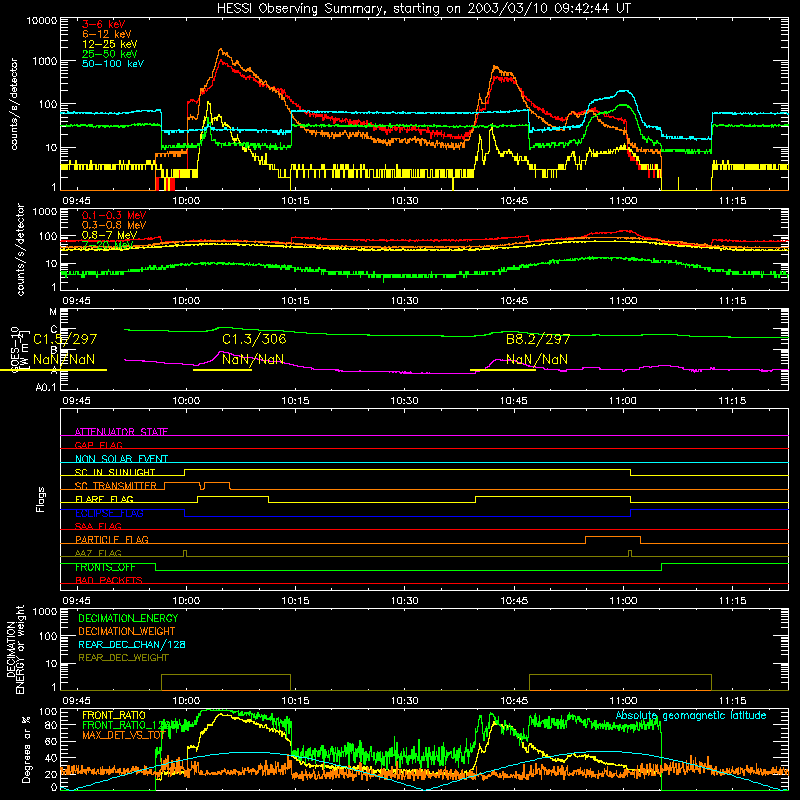Click the FLARE_FLAG label
Image resolution: width=800 pixels, height=800 pixels.
pos(104,499)
